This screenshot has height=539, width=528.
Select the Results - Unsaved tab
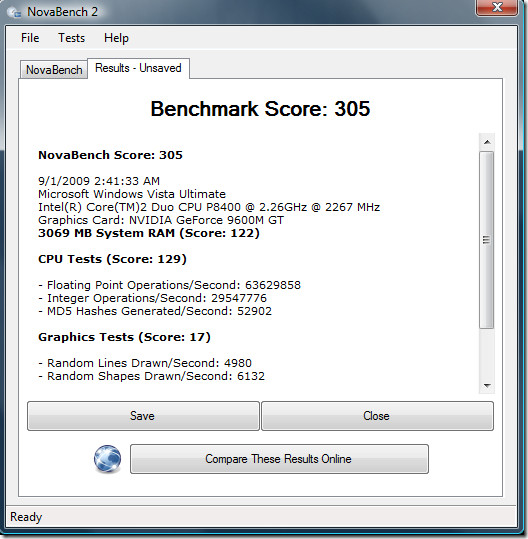click(x=138, y=68)
